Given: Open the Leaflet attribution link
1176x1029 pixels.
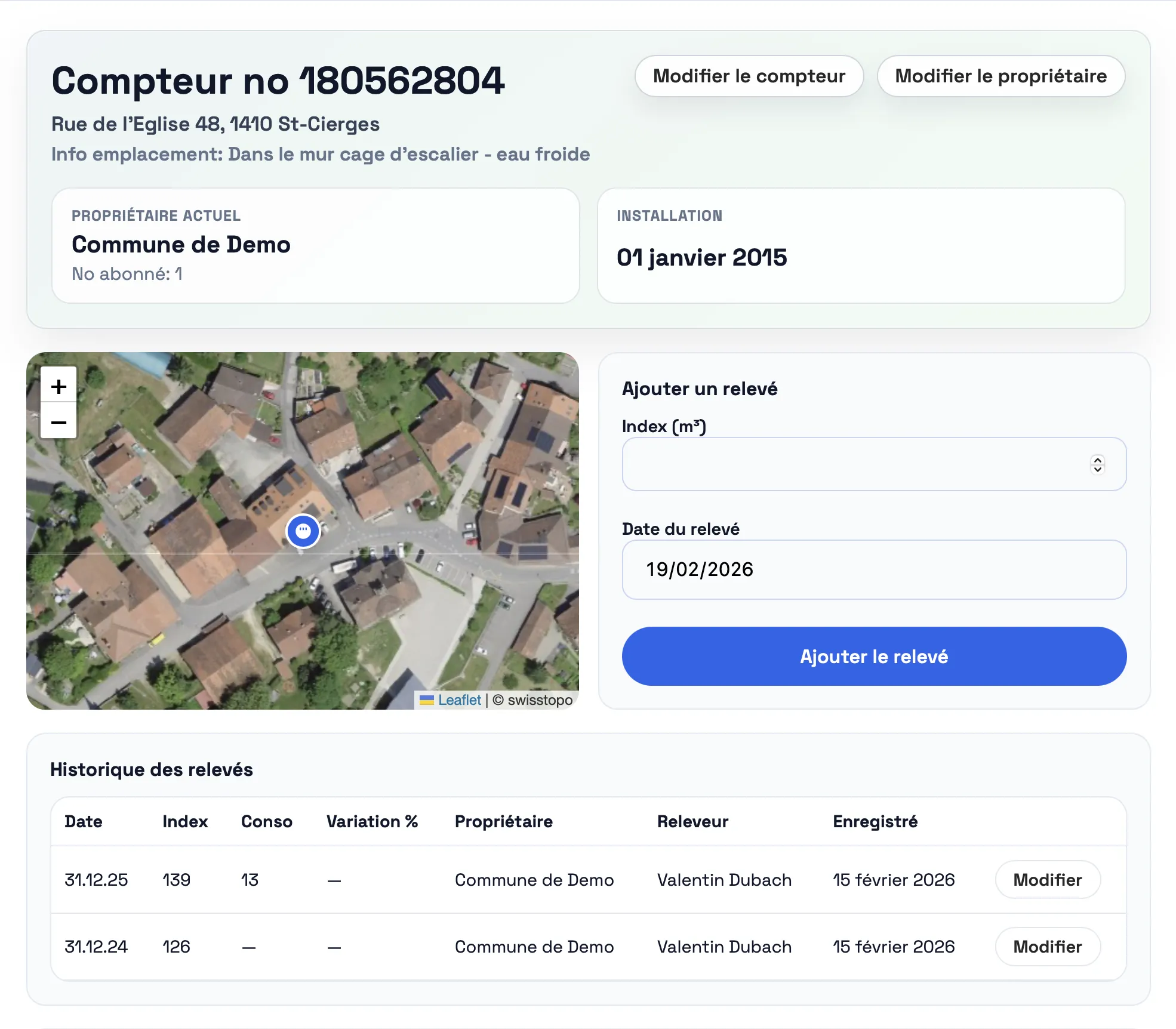Looking at the screenshot, I should coord(458,700).
